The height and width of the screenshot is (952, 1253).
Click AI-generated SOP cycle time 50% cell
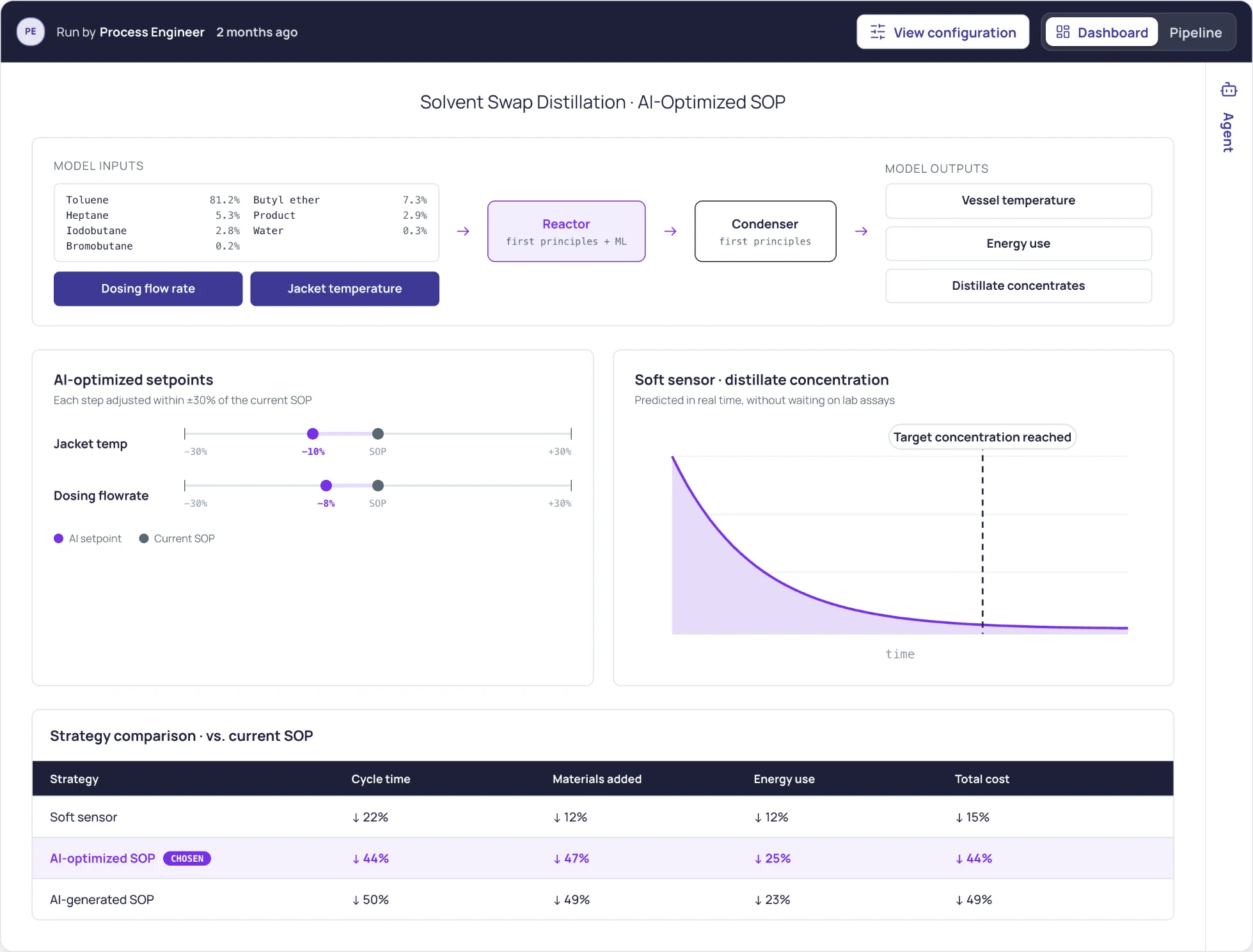coord(370,900)
